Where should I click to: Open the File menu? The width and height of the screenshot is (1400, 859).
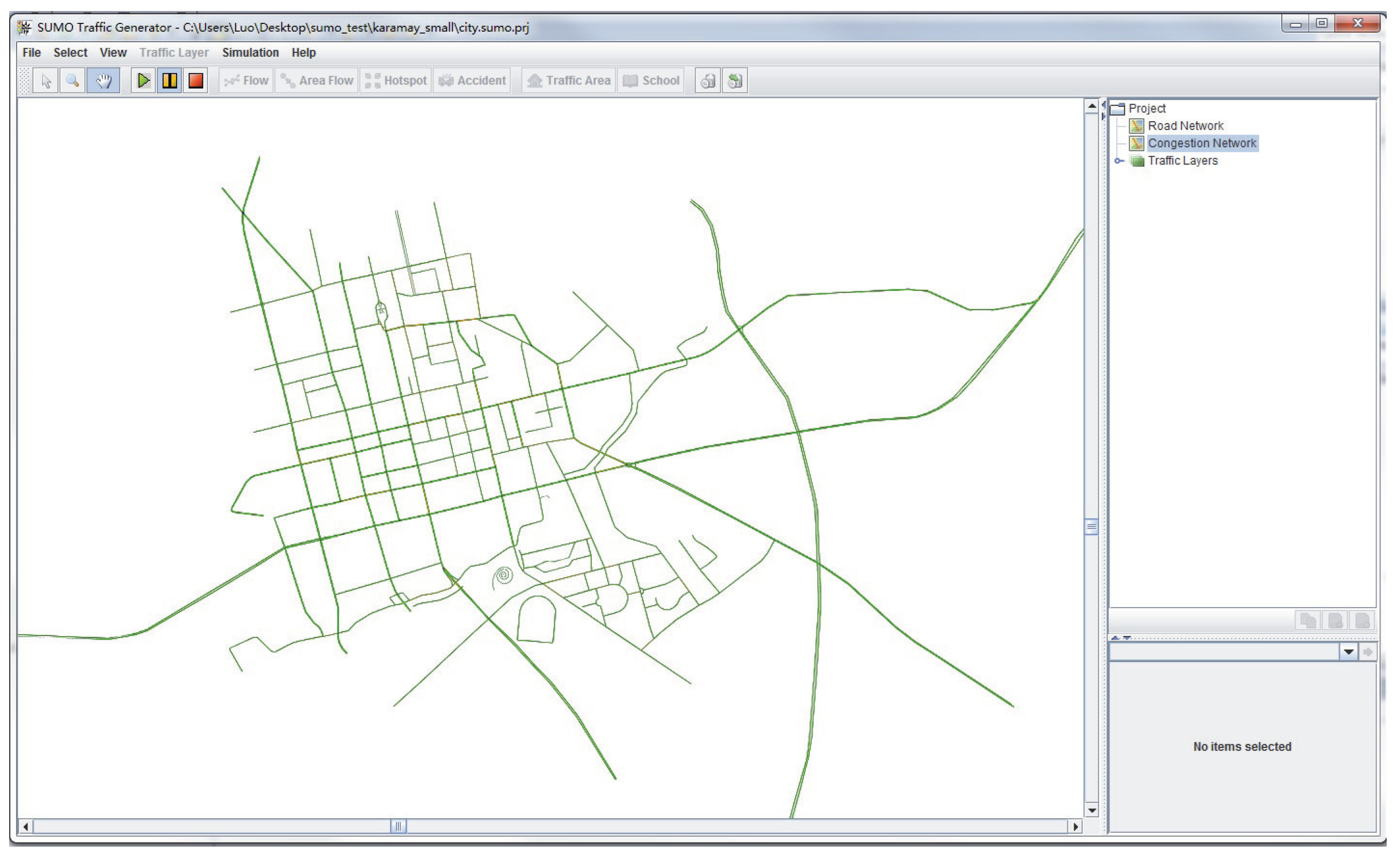point(32,52)
